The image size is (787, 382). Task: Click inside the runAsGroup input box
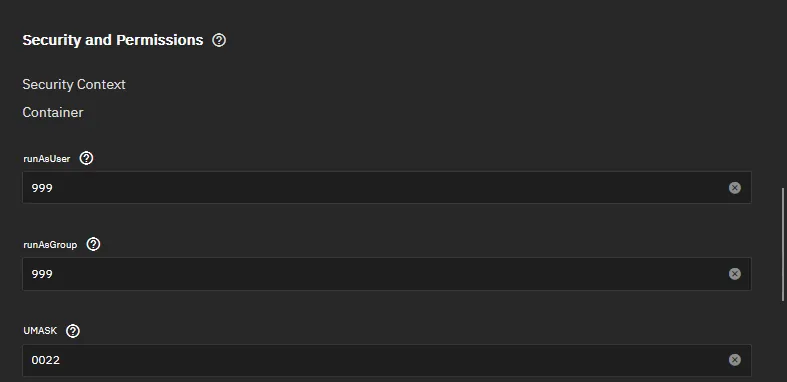[x=386, y=274]
